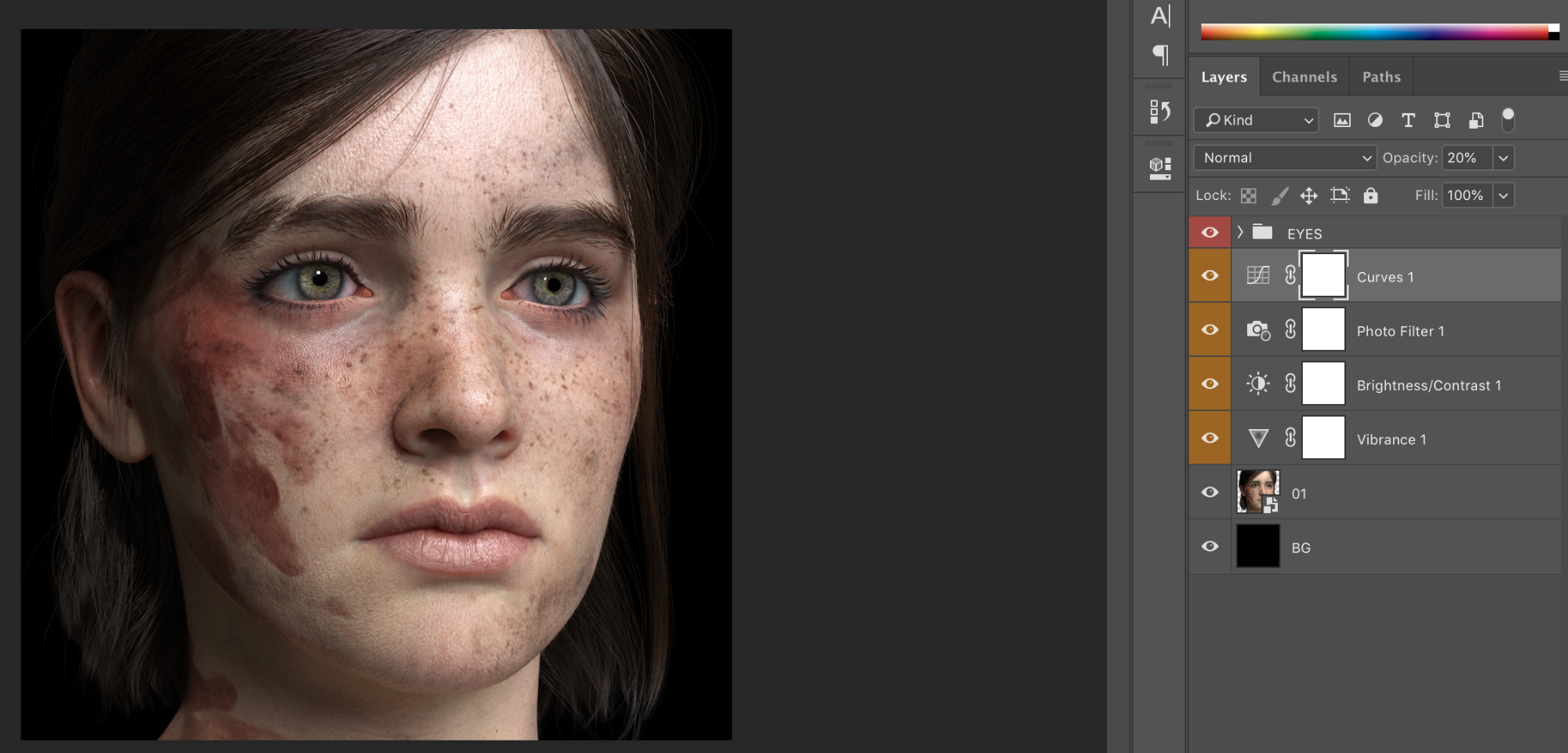Switch to the Layers tab
Viewport: 1568px width, 753px height.
click(1224, 77)
